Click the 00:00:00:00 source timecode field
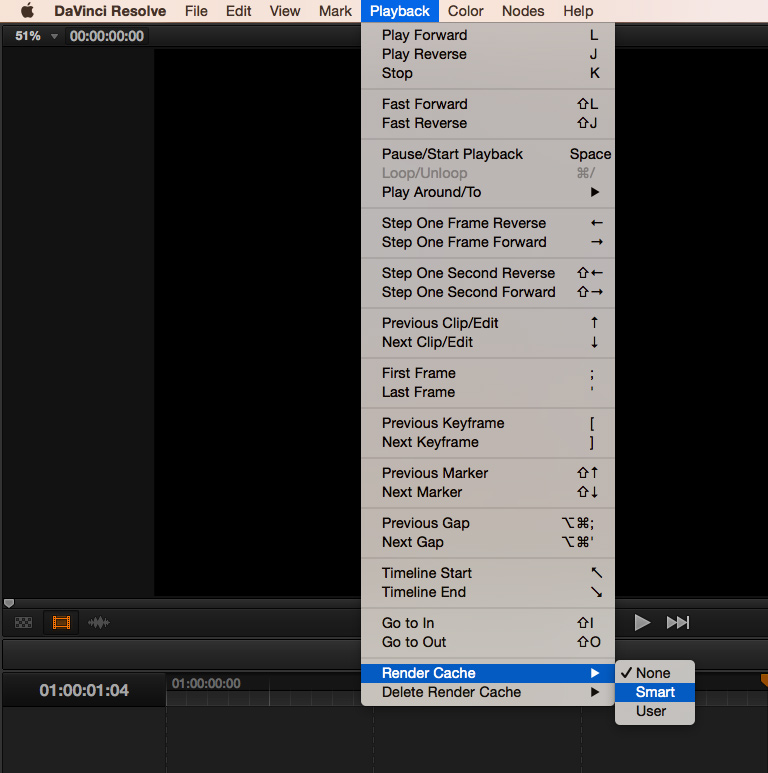Image resolution: width=768 pixels, height=773 pixels. coord(106,36)
